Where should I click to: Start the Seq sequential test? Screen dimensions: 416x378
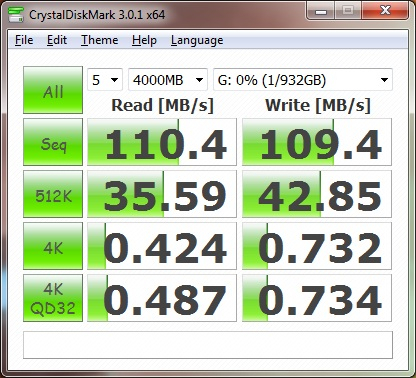[53, 142]
